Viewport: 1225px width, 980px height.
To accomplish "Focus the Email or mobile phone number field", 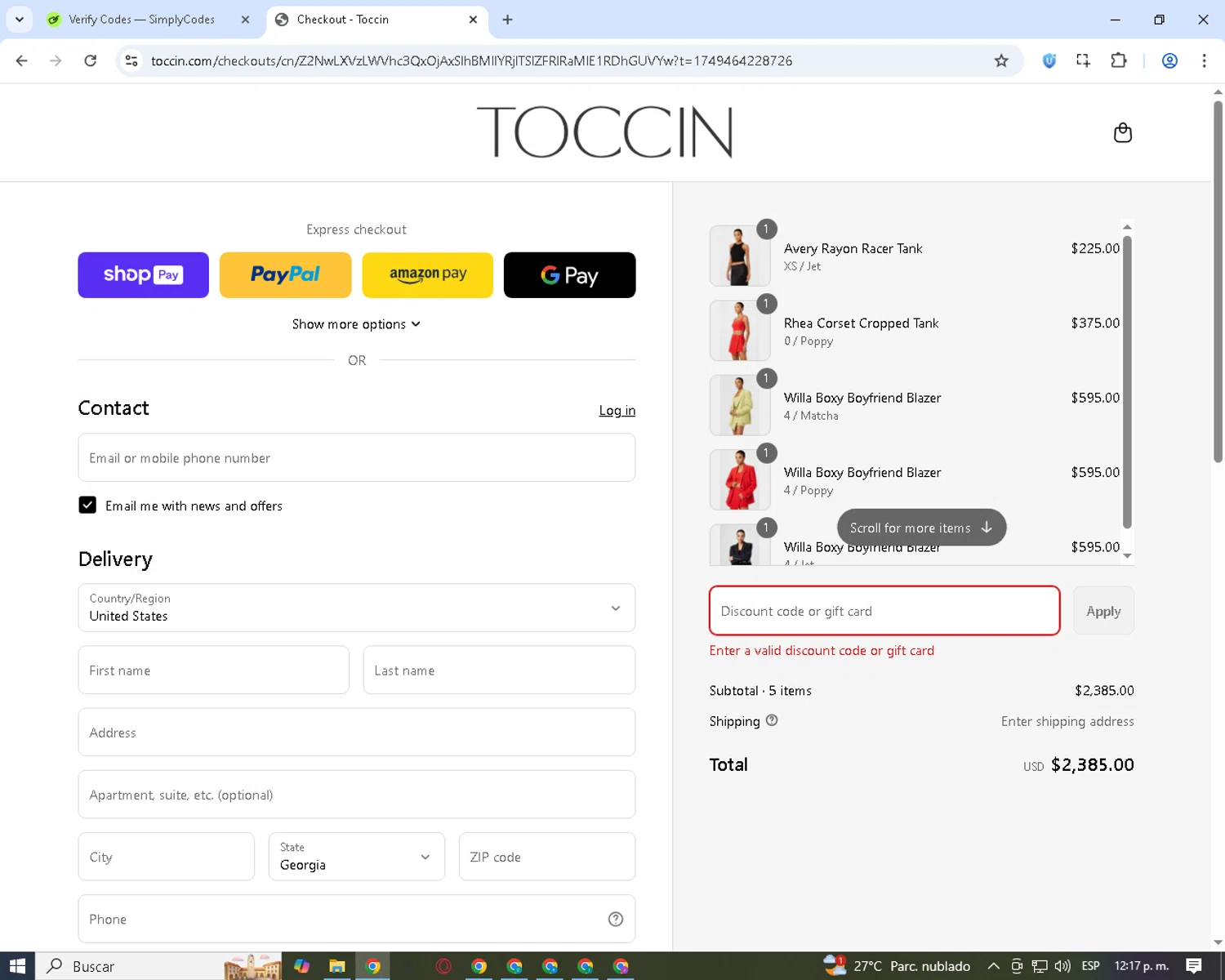I will [356, 457].
